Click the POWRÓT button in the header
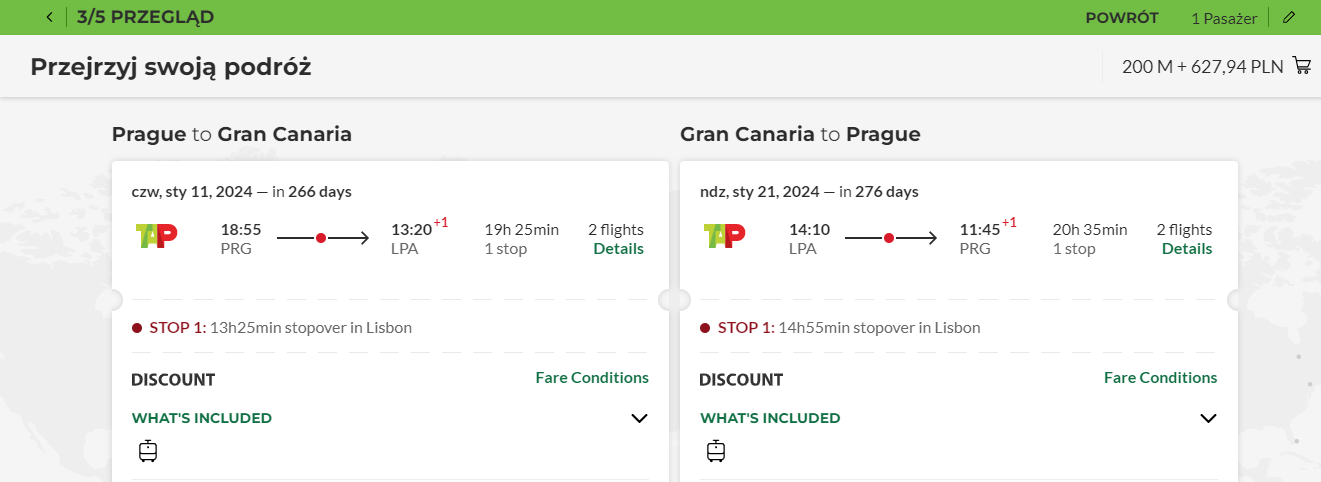Screen dimensions: 1321x482 [1122, 17]
